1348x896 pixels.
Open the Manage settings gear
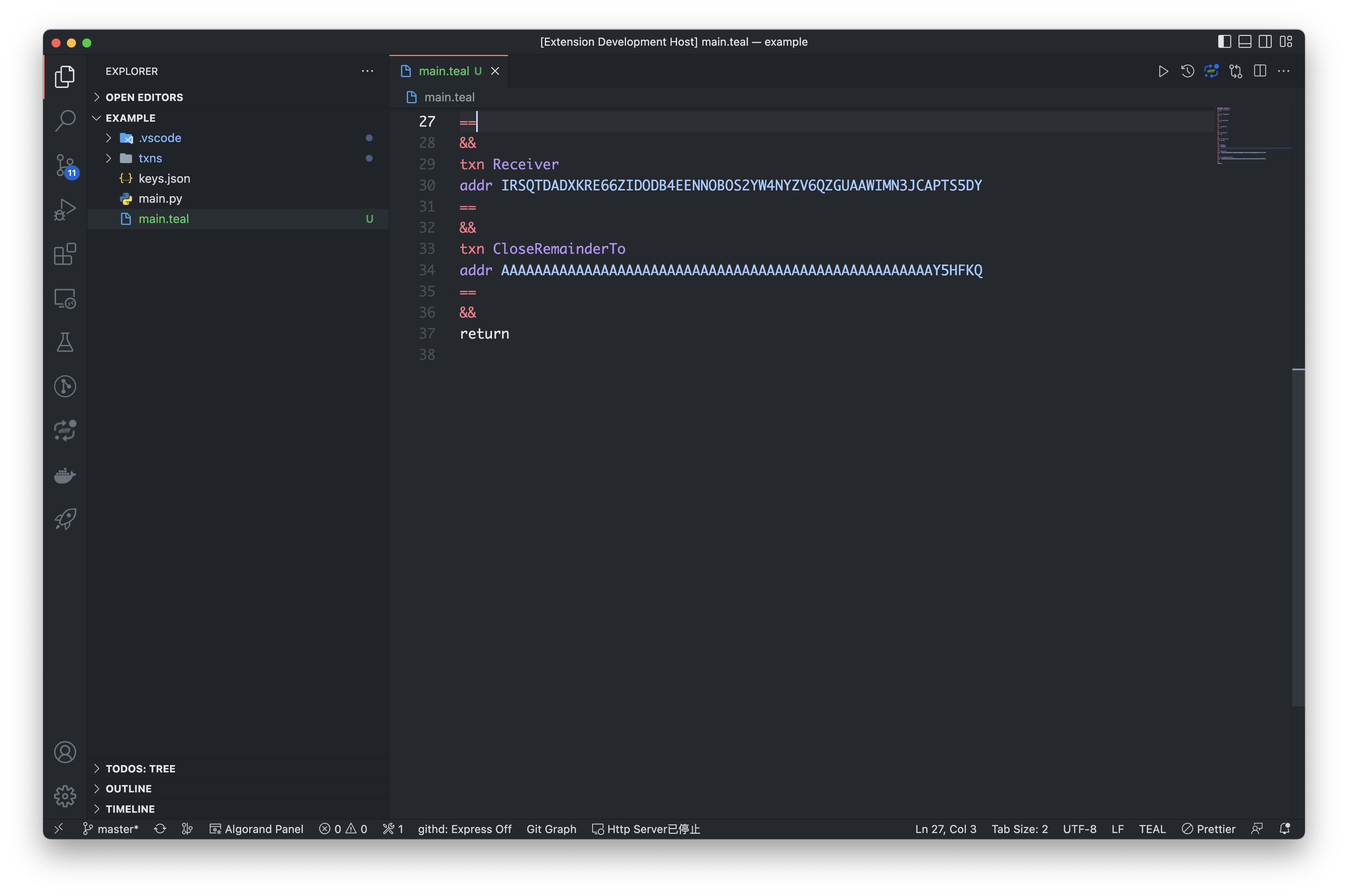(65, 796)
